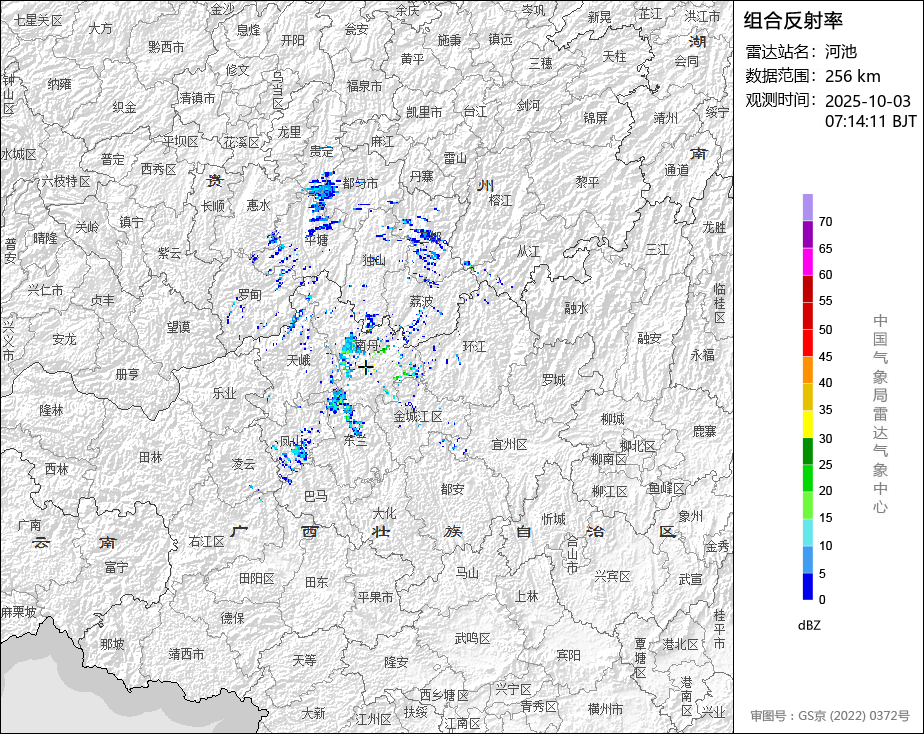Screen dimensions: 924x734
Task: Click the 环江 county label
Action: pos(474,346)
